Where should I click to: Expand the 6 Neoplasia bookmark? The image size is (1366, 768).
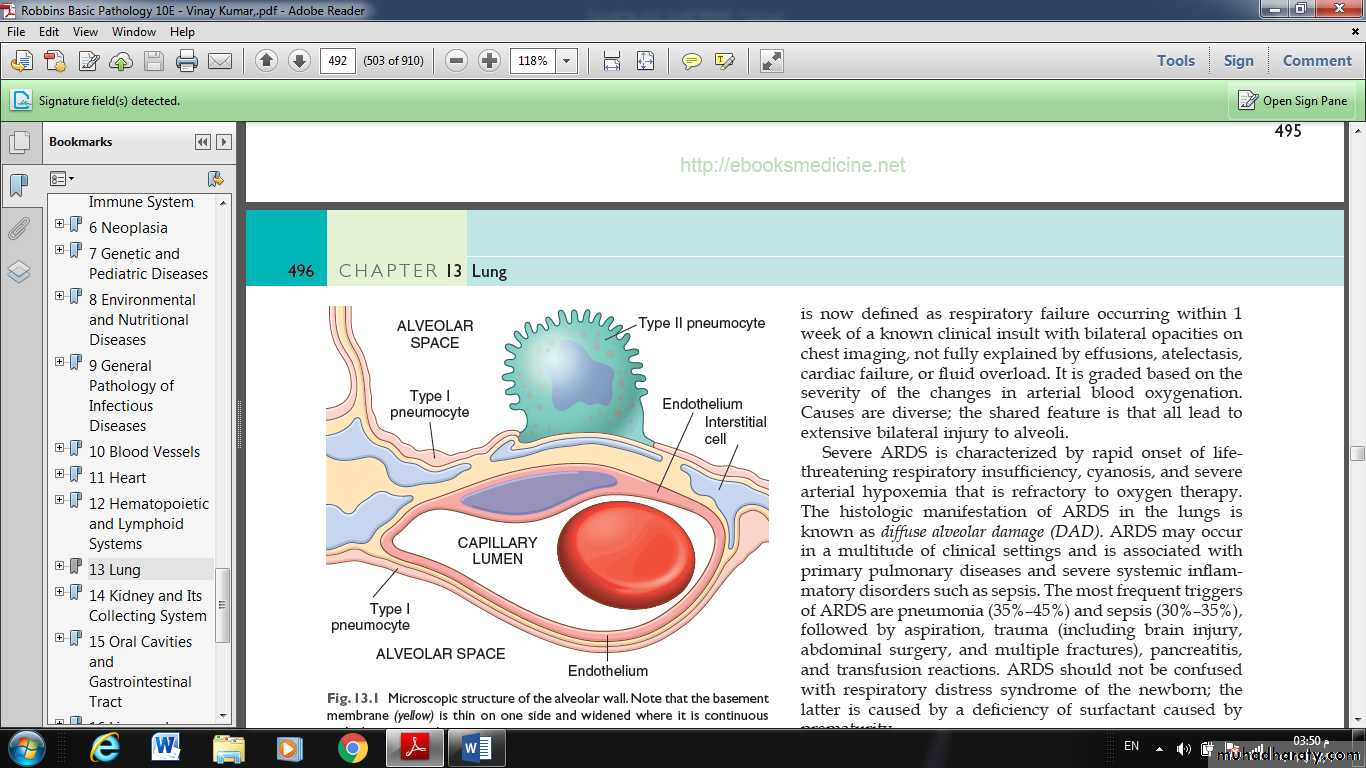click(x=60, y=224)
